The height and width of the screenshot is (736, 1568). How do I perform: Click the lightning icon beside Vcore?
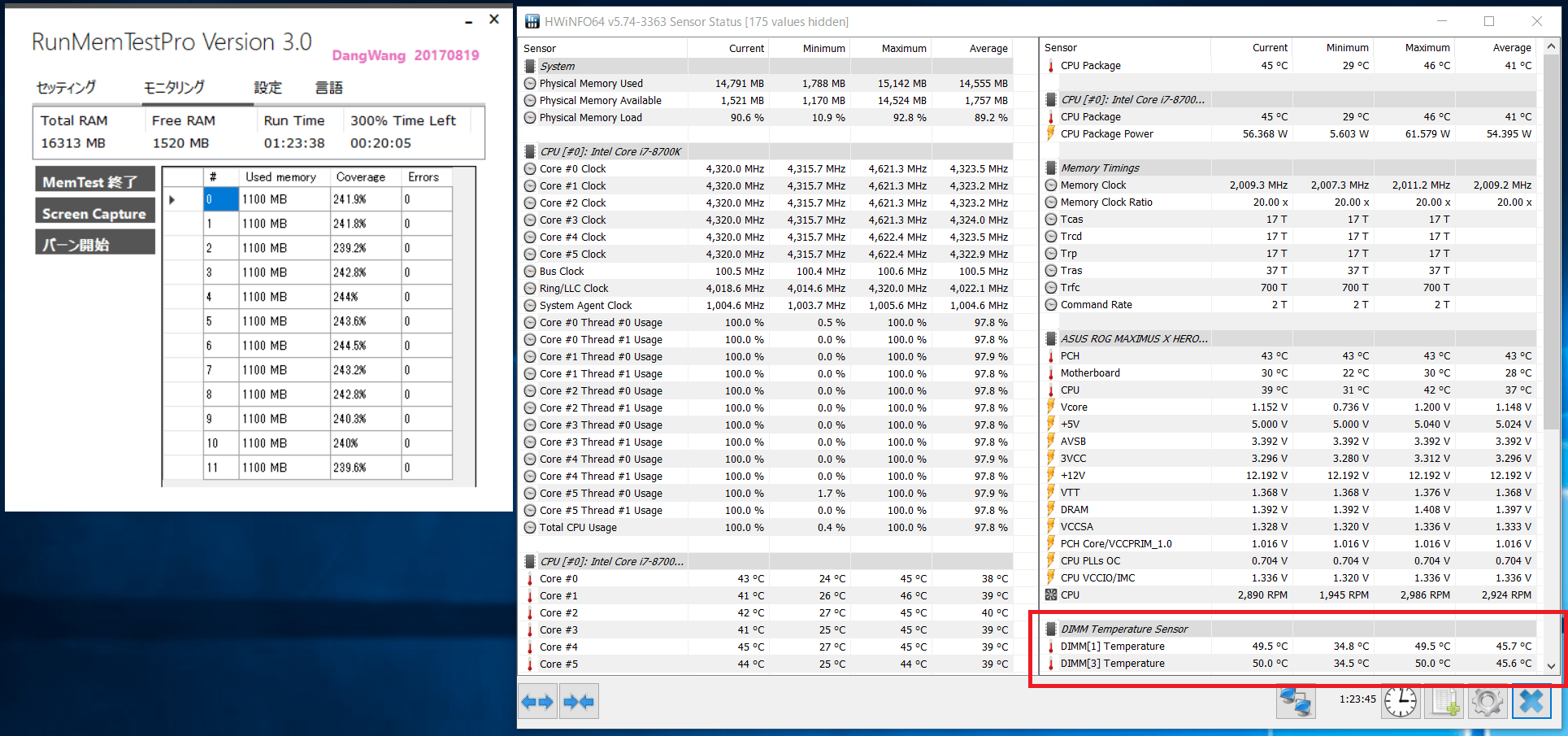pos(1051,407)
